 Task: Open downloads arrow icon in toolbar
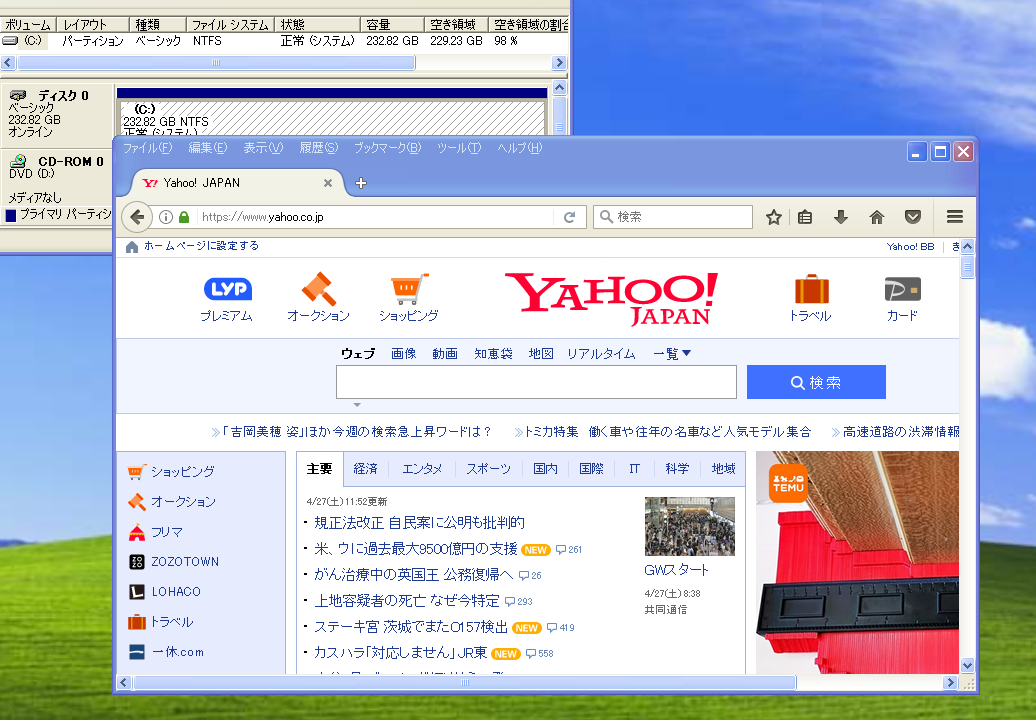(840, 217)
